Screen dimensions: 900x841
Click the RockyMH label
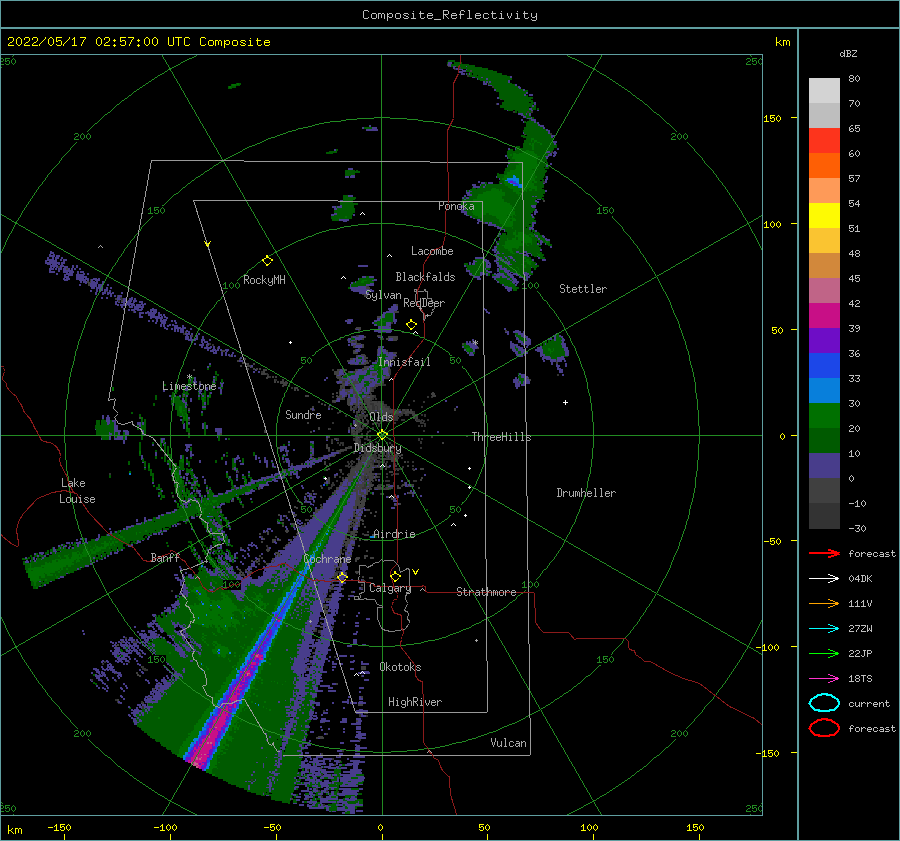(264, 280)
